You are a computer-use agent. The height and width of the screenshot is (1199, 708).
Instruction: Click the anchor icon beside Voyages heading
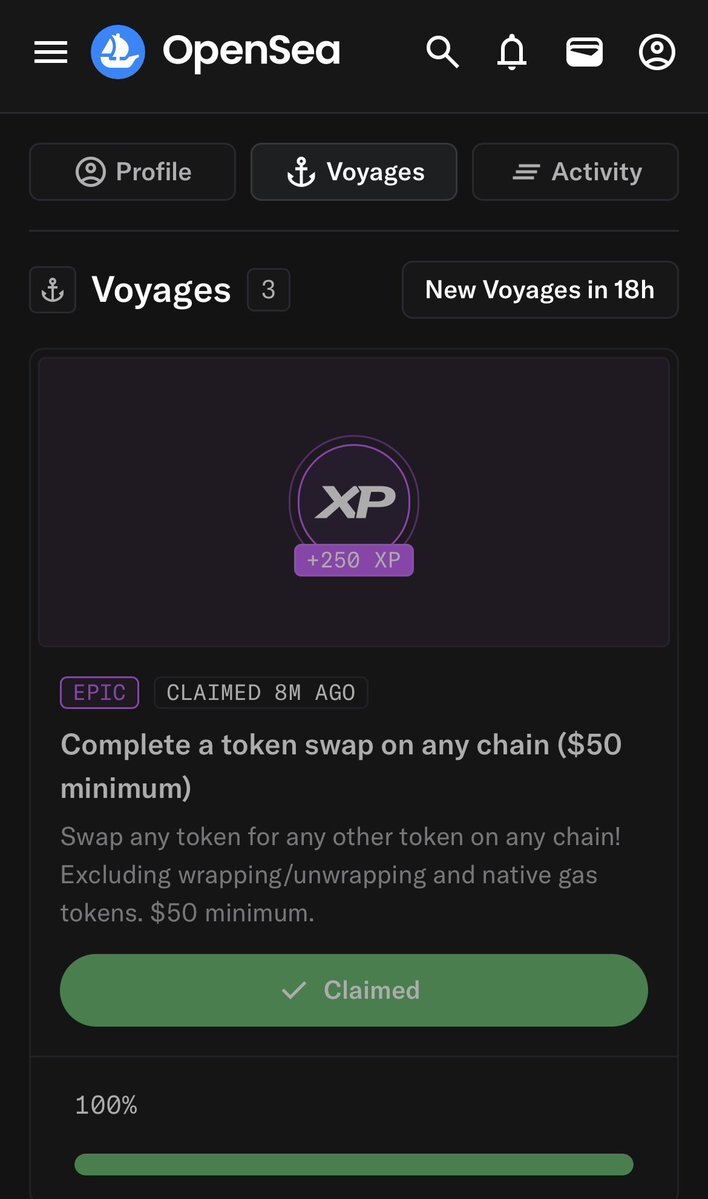tap(53, 290)
